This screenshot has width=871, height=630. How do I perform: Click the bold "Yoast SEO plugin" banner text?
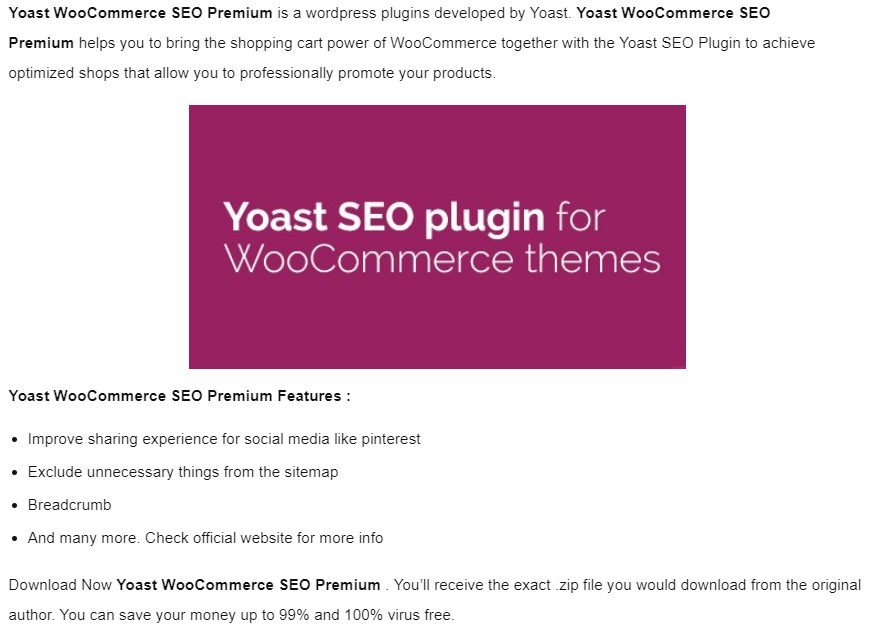click(384, 217)
